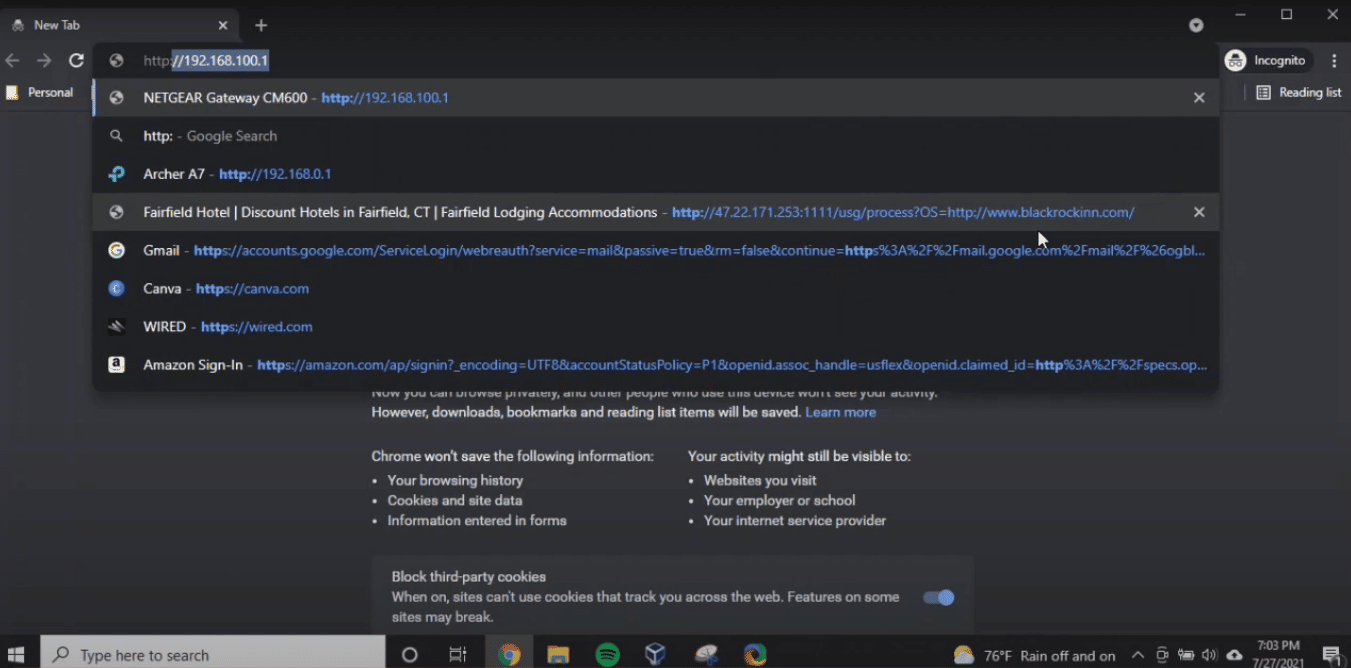Remove the Fairfield Hotel suggestion

click(1199, 212)
